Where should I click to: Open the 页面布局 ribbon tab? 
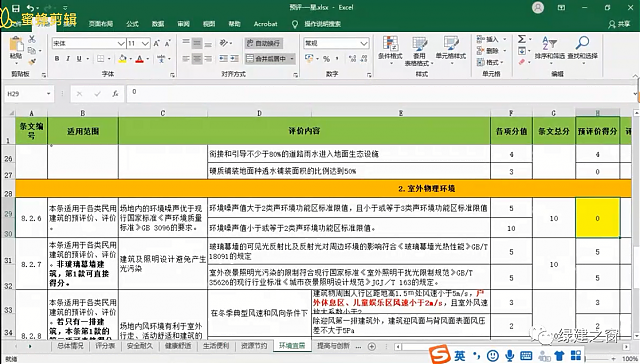point(101,24)
